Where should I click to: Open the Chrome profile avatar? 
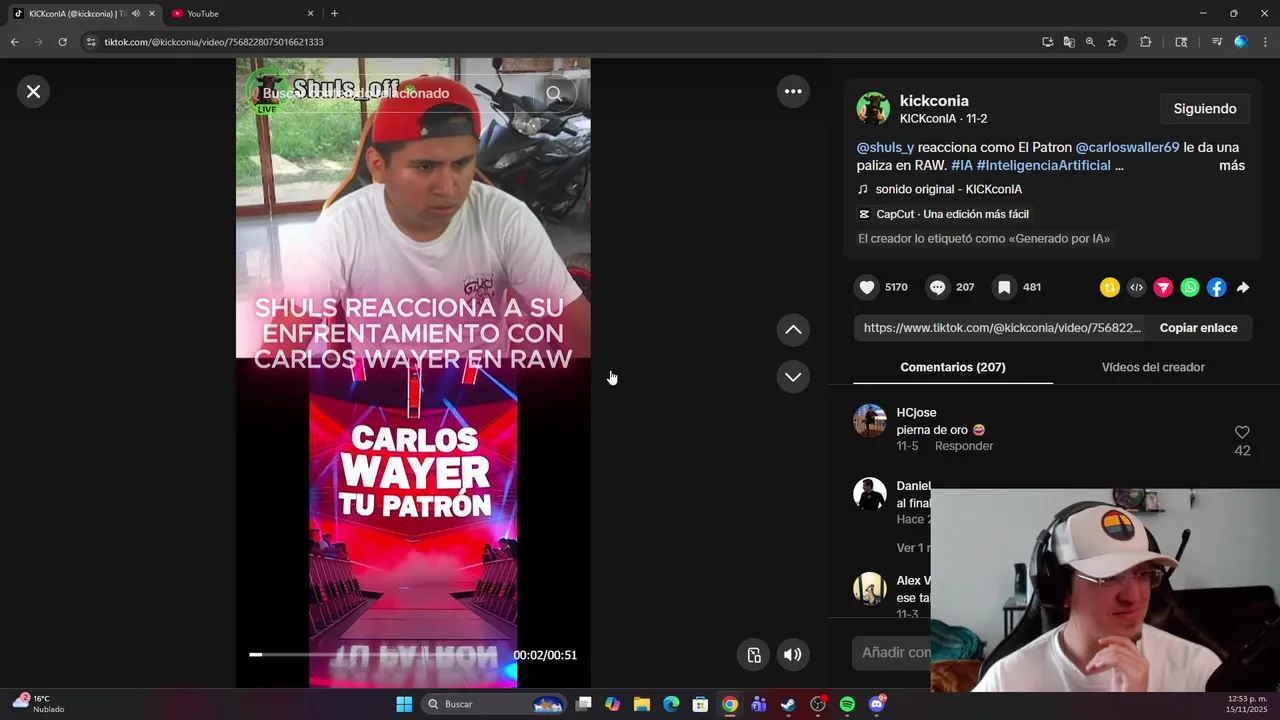pyautogui.click(x=1241, y=42)
